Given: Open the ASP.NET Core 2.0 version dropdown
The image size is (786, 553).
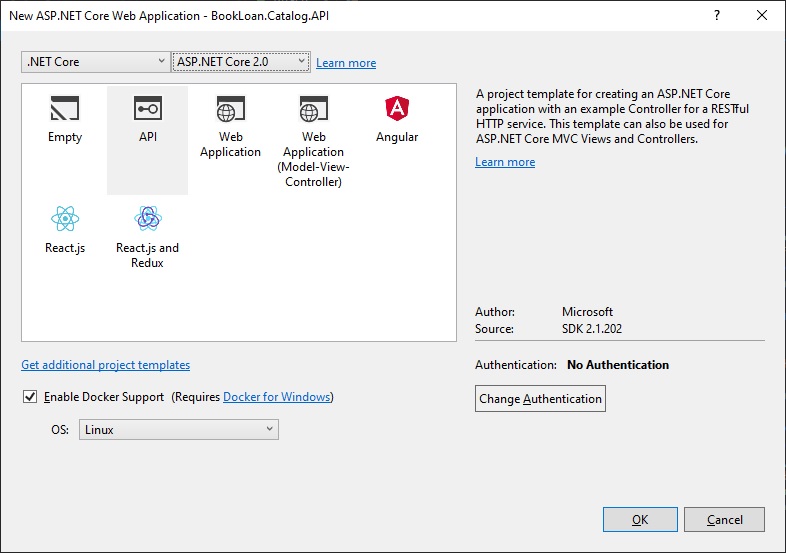Looking at the screenshot, I should point(241,62).
